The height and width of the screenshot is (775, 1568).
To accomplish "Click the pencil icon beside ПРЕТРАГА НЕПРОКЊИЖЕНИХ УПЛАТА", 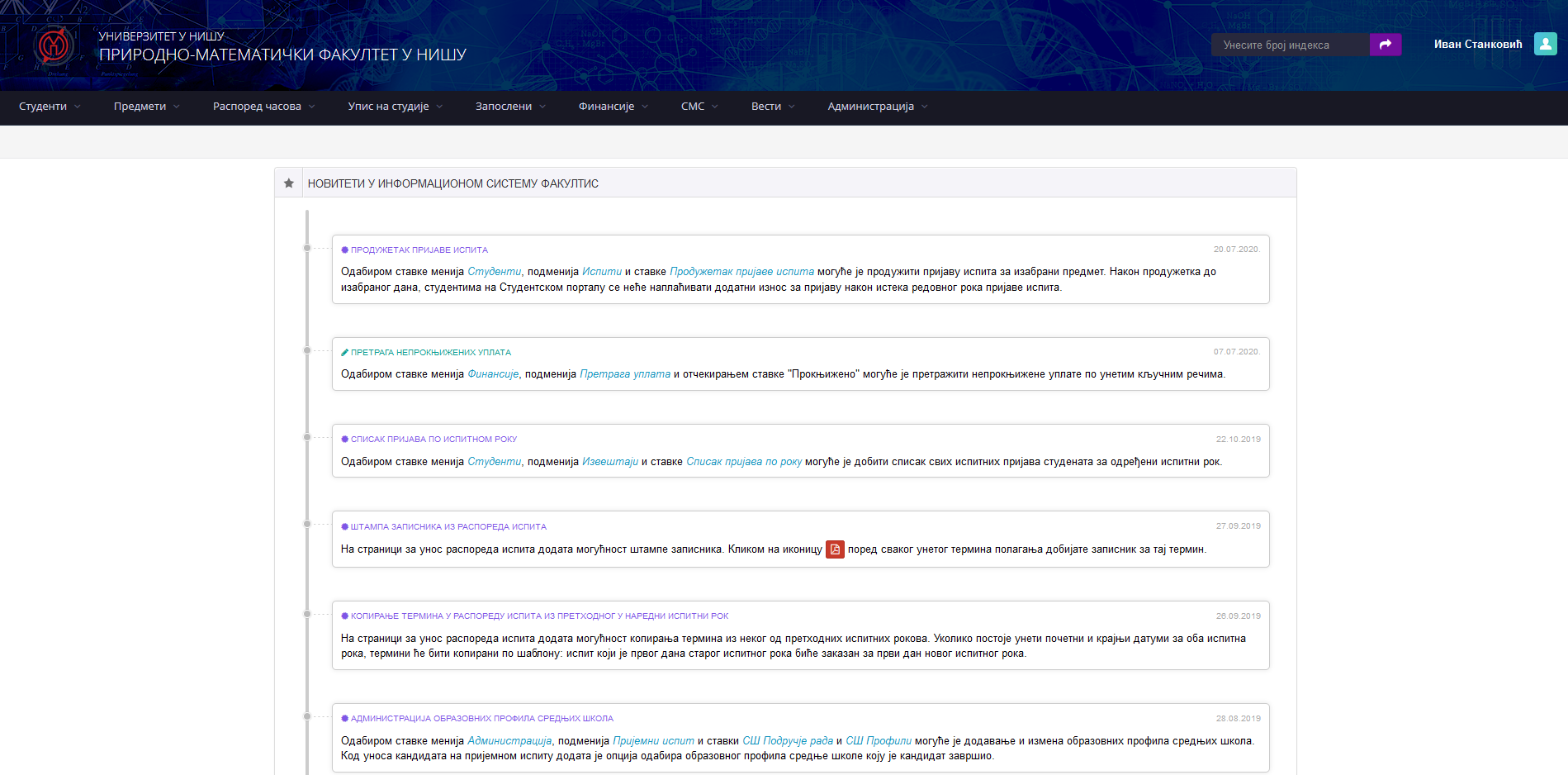I will tap(344, 352).
